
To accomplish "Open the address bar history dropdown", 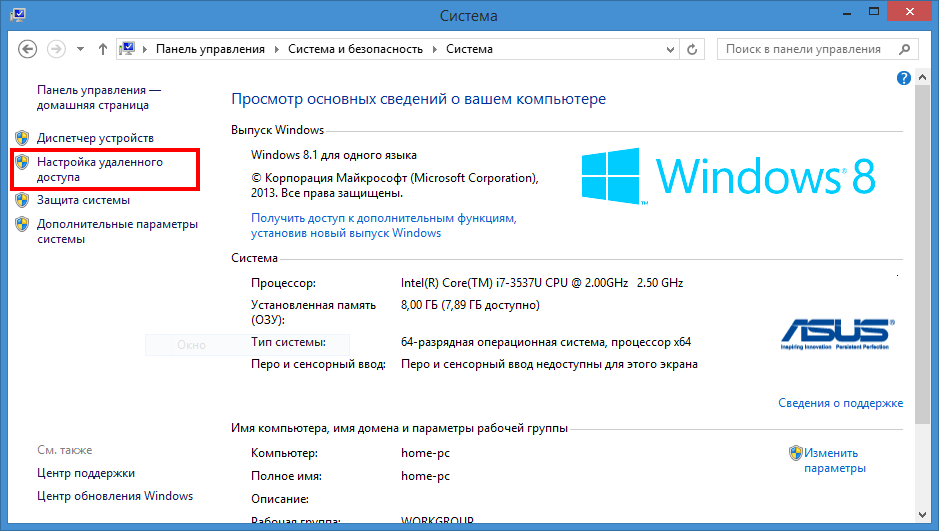I will [x=671, y=50].
